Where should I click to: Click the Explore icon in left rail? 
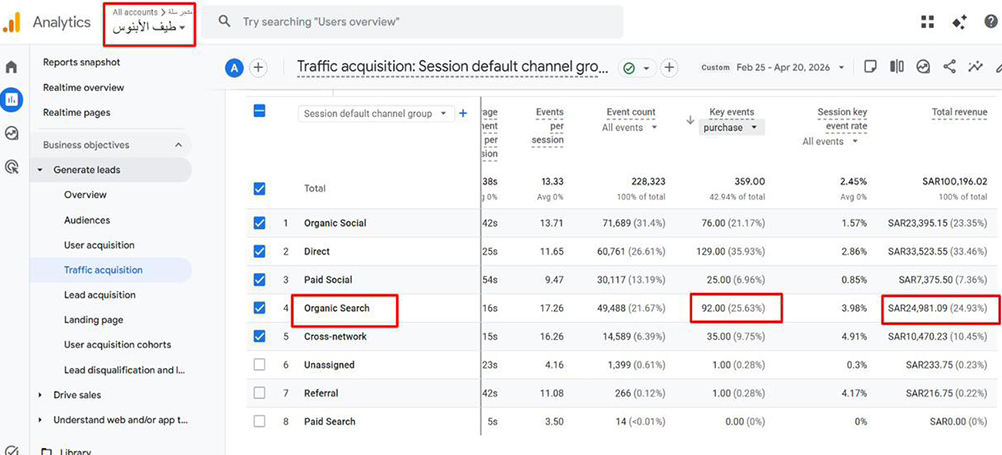pos(12,133)
